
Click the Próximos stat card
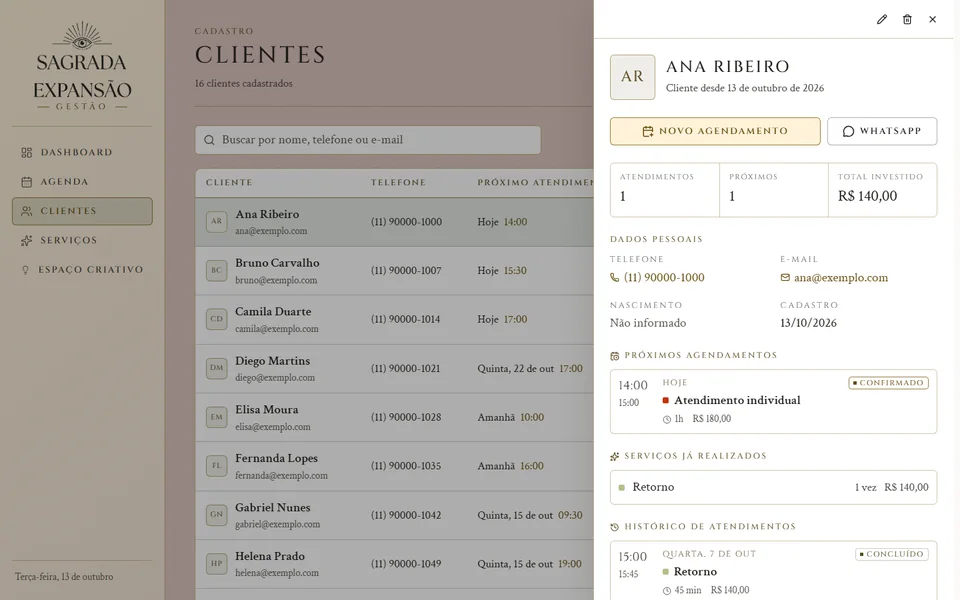774,190
